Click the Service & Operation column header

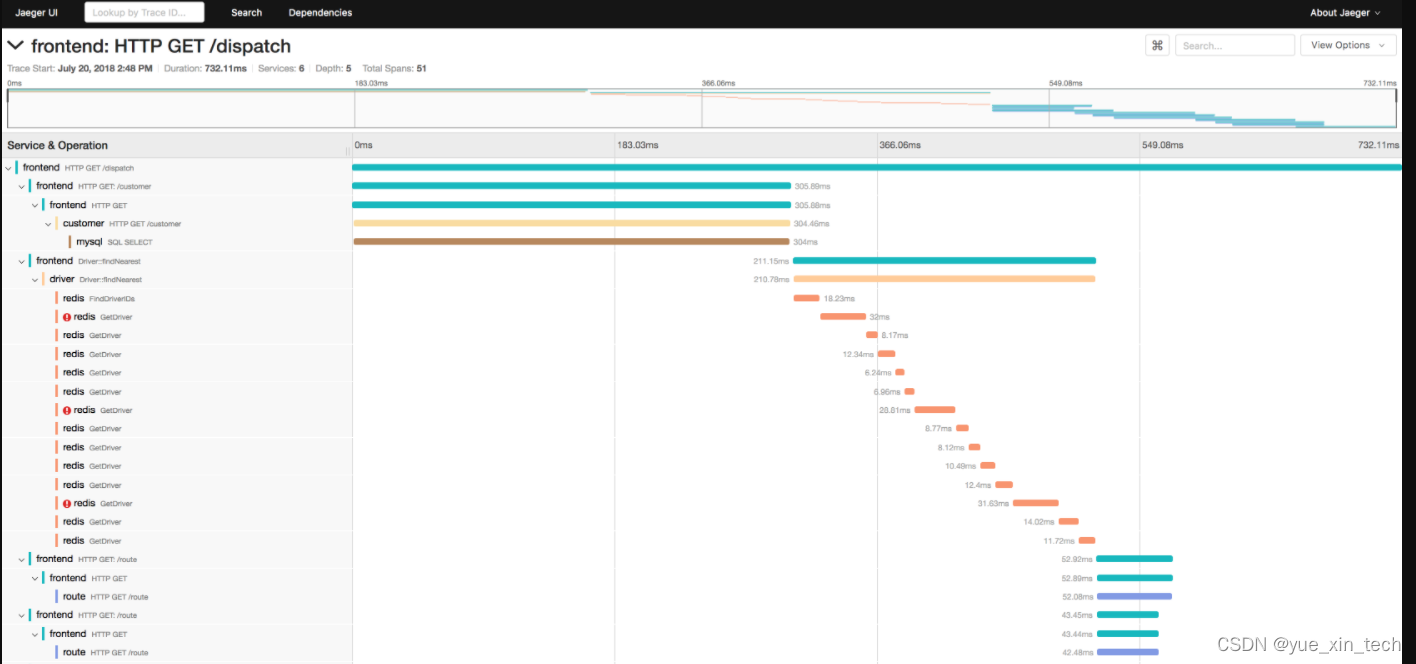[58, 145]
